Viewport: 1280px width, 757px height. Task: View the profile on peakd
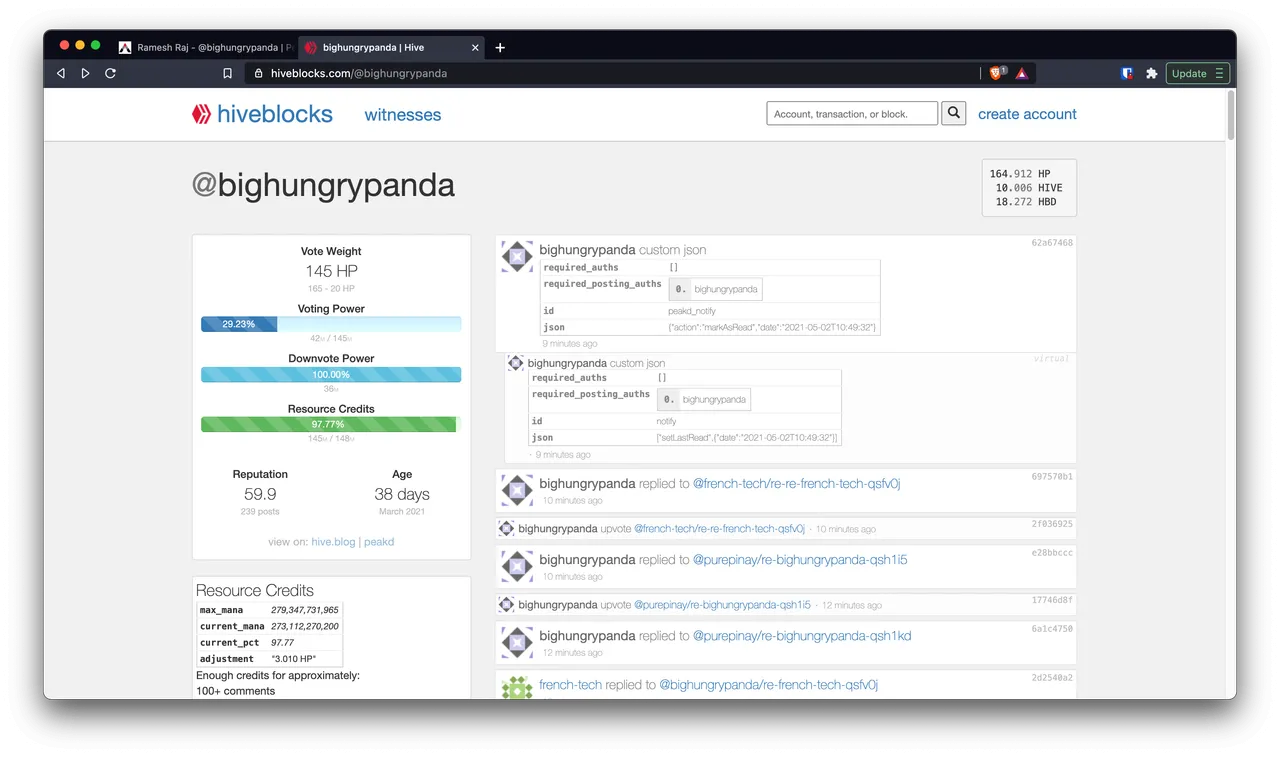[x=379, y=542]
